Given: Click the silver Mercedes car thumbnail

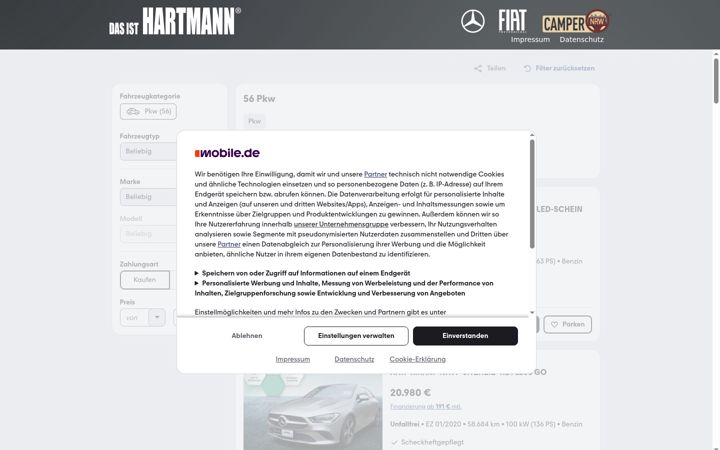Looking at the screenshot, I should click(x=313, y=411).
